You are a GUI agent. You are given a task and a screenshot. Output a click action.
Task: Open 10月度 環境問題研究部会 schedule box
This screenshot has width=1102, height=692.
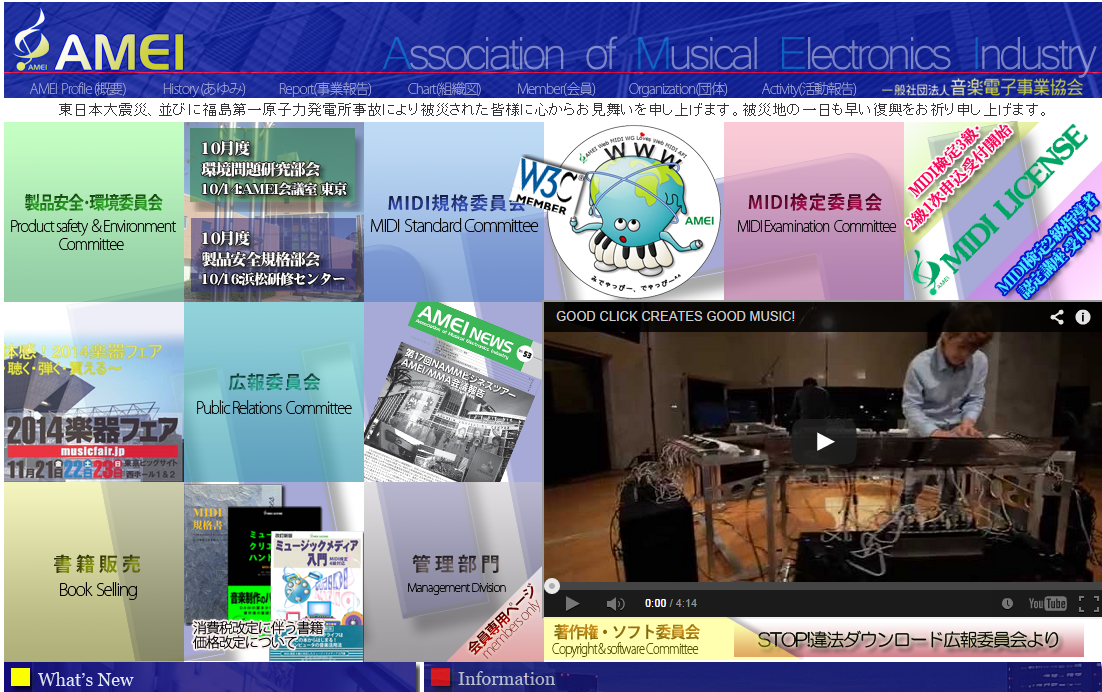coord(273,169)
